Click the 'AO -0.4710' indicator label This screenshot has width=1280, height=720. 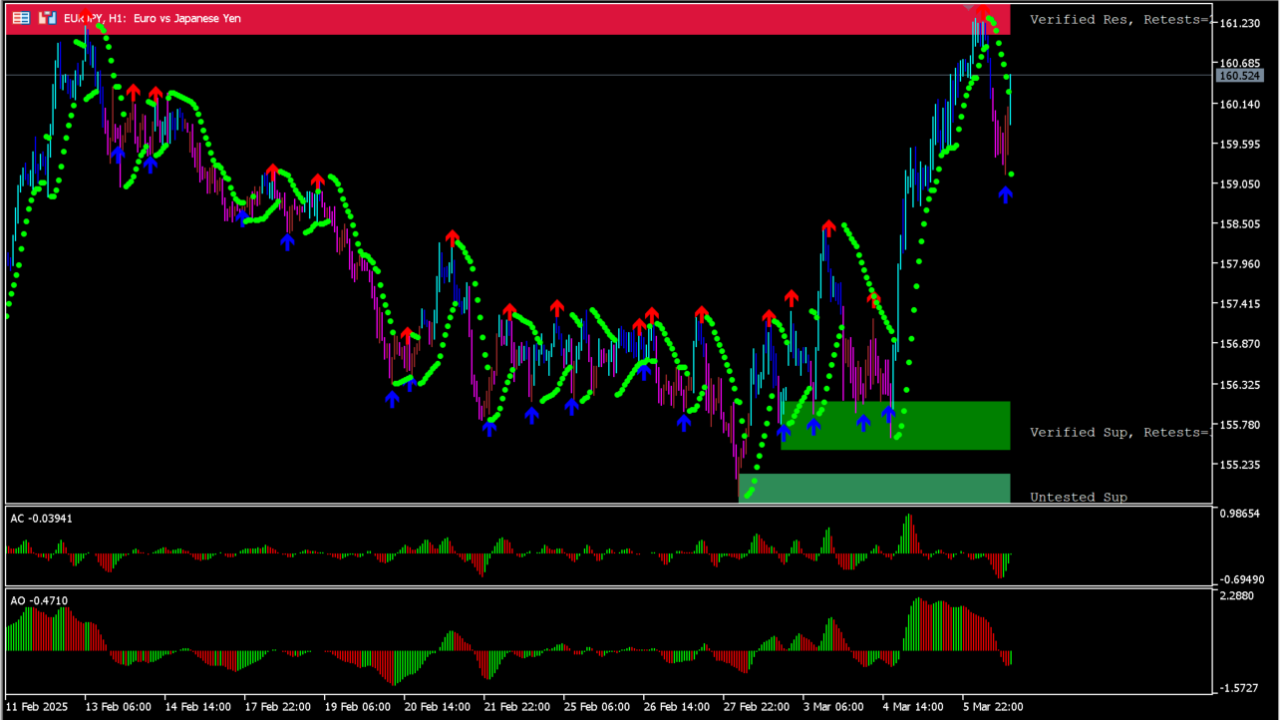(39, 600)
